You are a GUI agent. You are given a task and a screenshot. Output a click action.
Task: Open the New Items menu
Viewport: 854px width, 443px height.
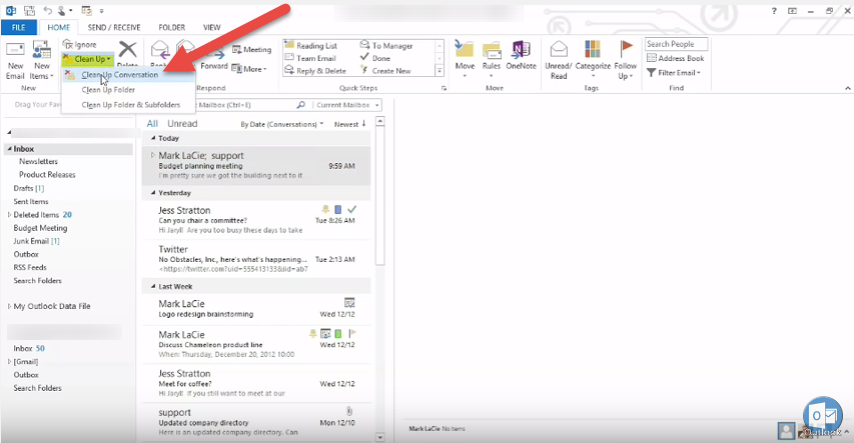[x=41, y=60]
